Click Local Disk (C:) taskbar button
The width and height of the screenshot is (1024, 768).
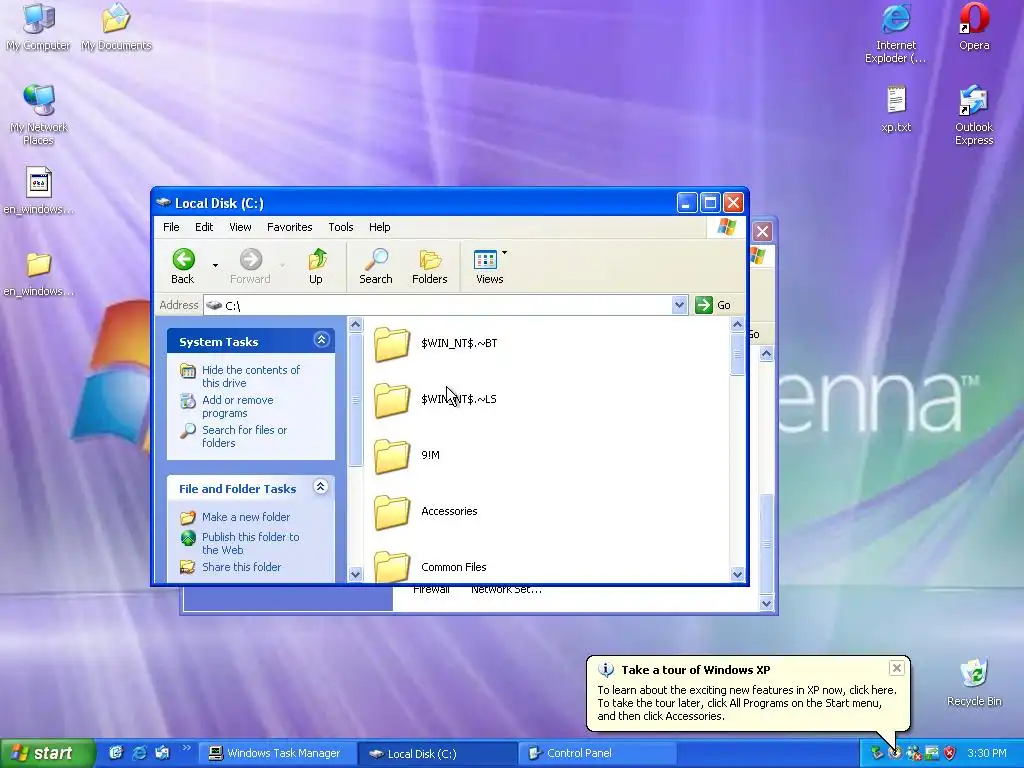(438, 753)
